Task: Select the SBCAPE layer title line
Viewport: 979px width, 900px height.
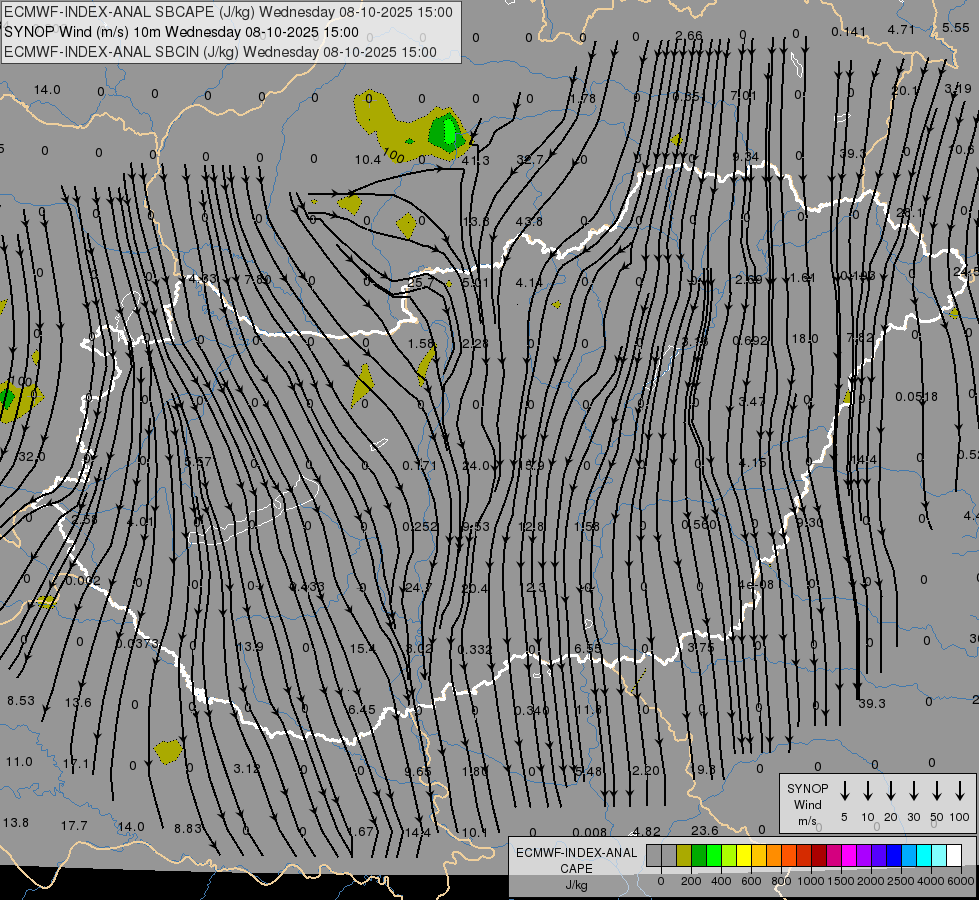Action: [x=228, y=12]
